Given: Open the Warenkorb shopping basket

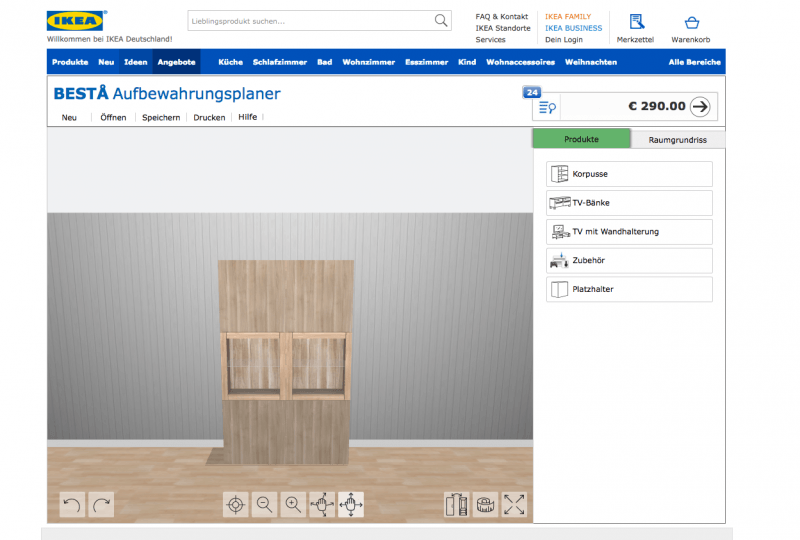Looking at the screenshot, I should coord(691,27).
